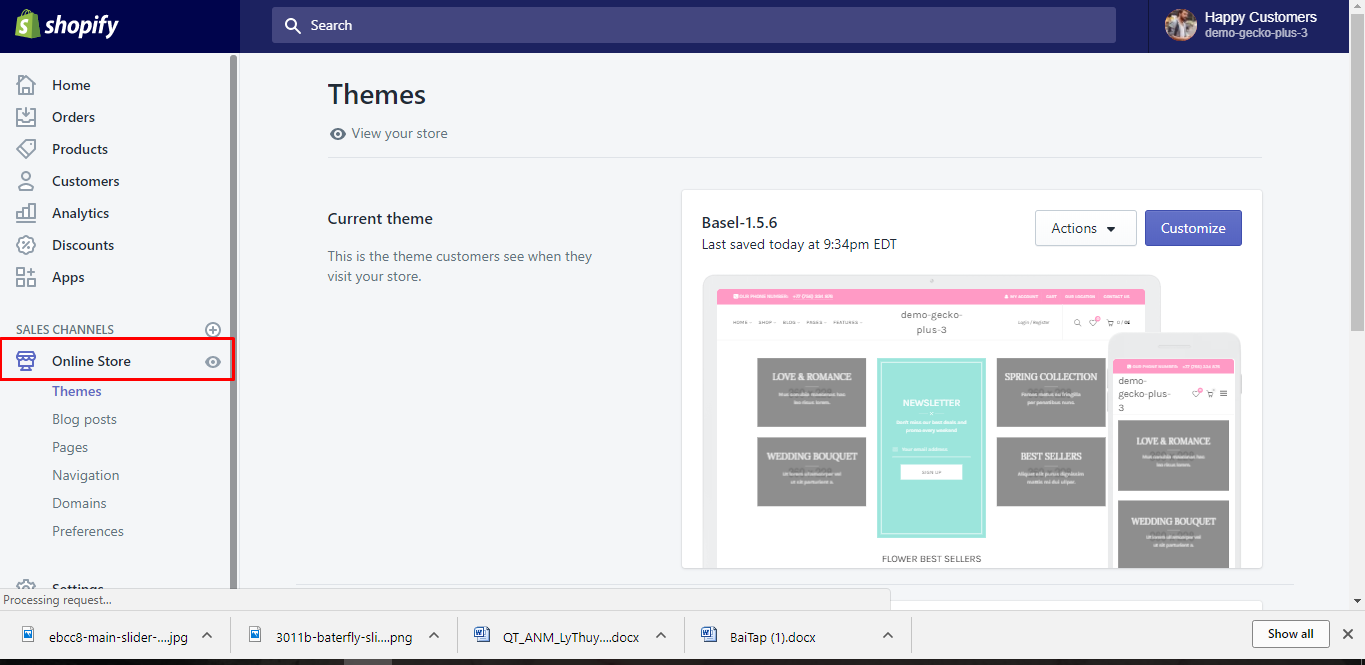
Task: Open options arrow for ebcc8-main-slider jpg download
Action: click(x=207, y=635)
